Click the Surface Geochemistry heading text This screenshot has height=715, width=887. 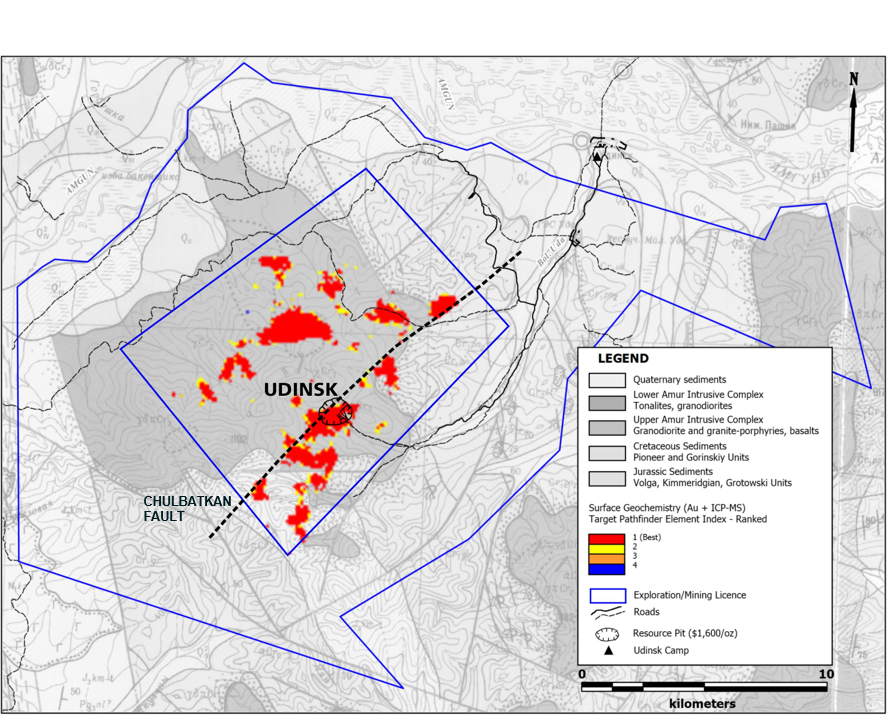[678, 513]
